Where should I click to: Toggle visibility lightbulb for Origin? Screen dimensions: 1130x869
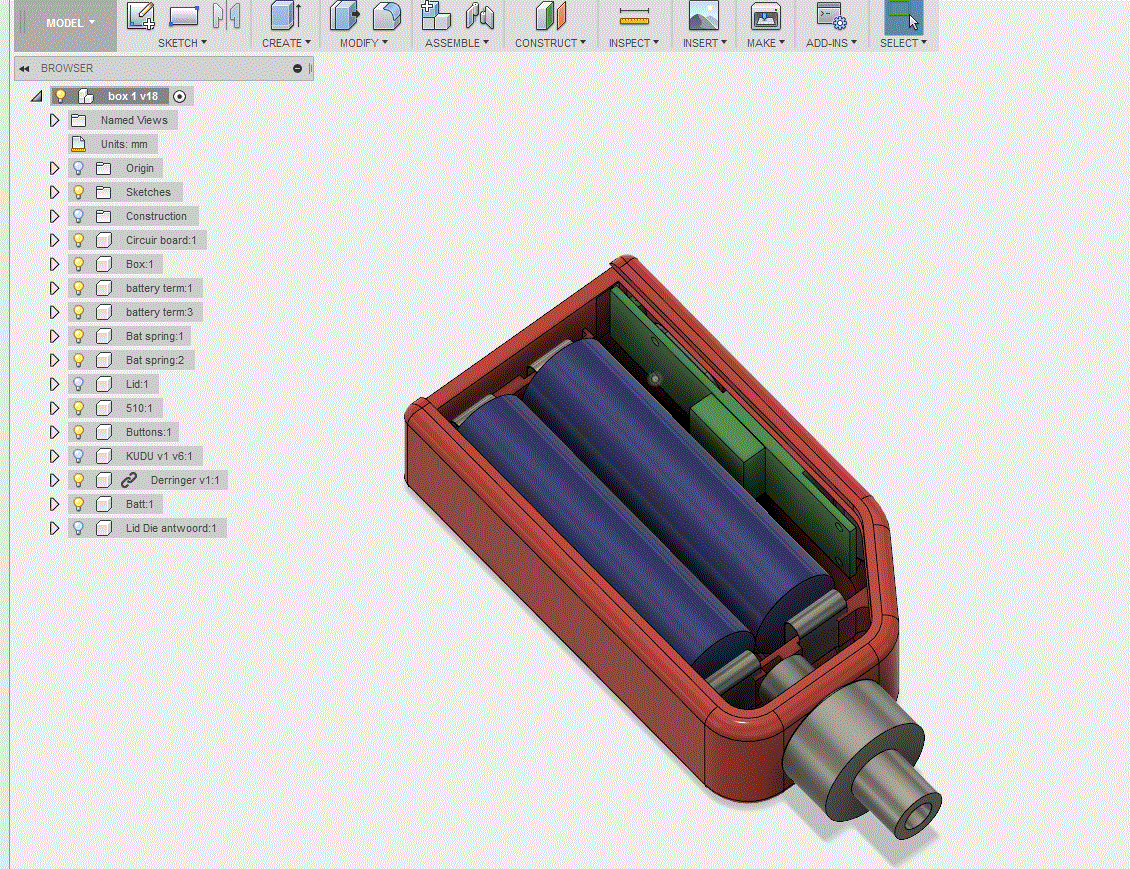pyautogui.click(x=79, y=168)
